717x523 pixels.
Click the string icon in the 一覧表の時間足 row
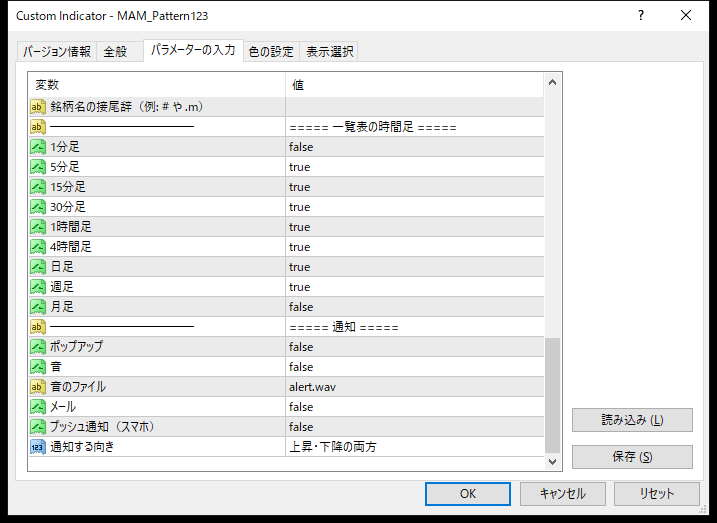click(38, 127)
